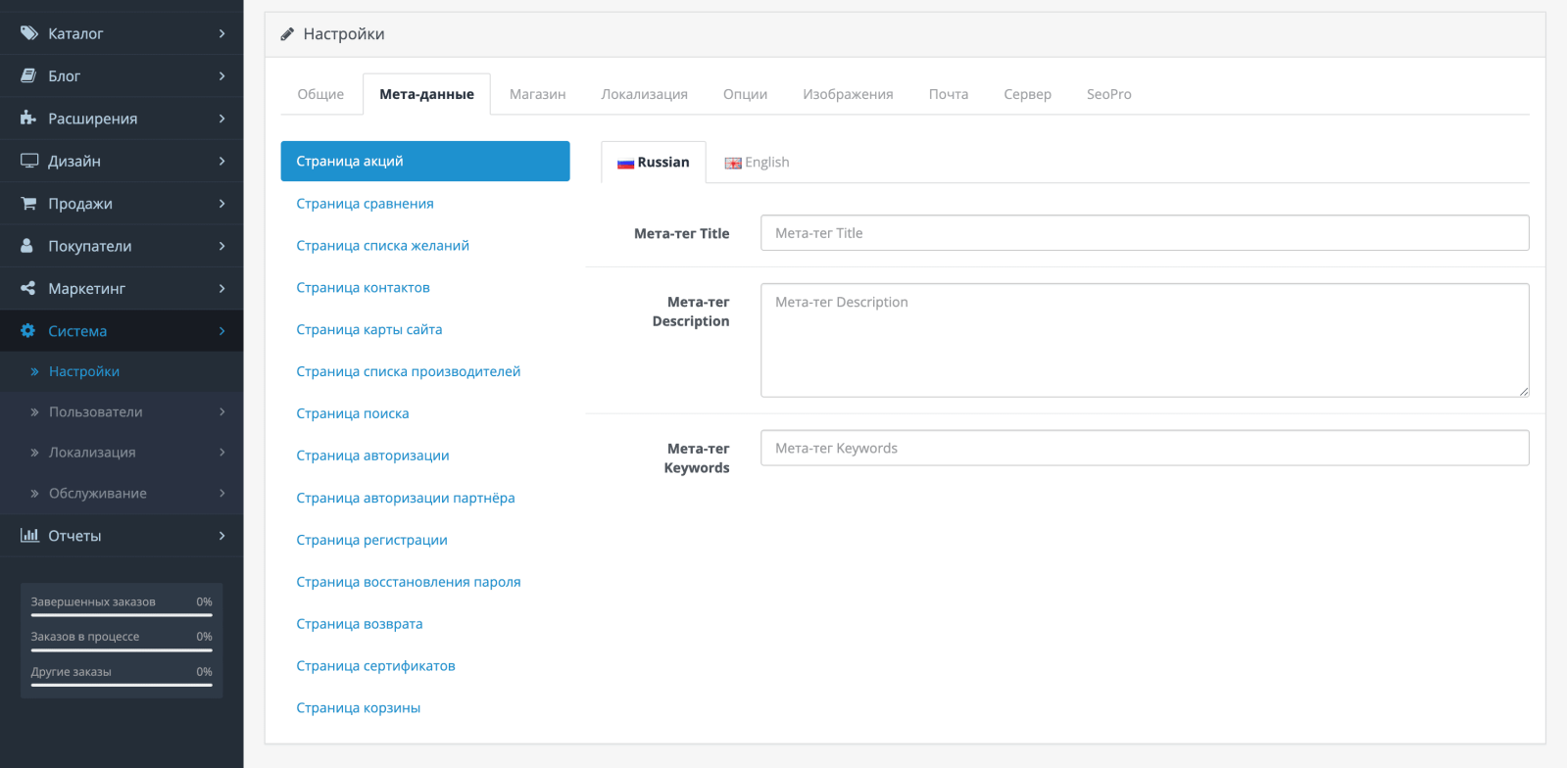The image size is (1568, 768).
Task: Switch to the Общие tab
Action: click(320, 94)
